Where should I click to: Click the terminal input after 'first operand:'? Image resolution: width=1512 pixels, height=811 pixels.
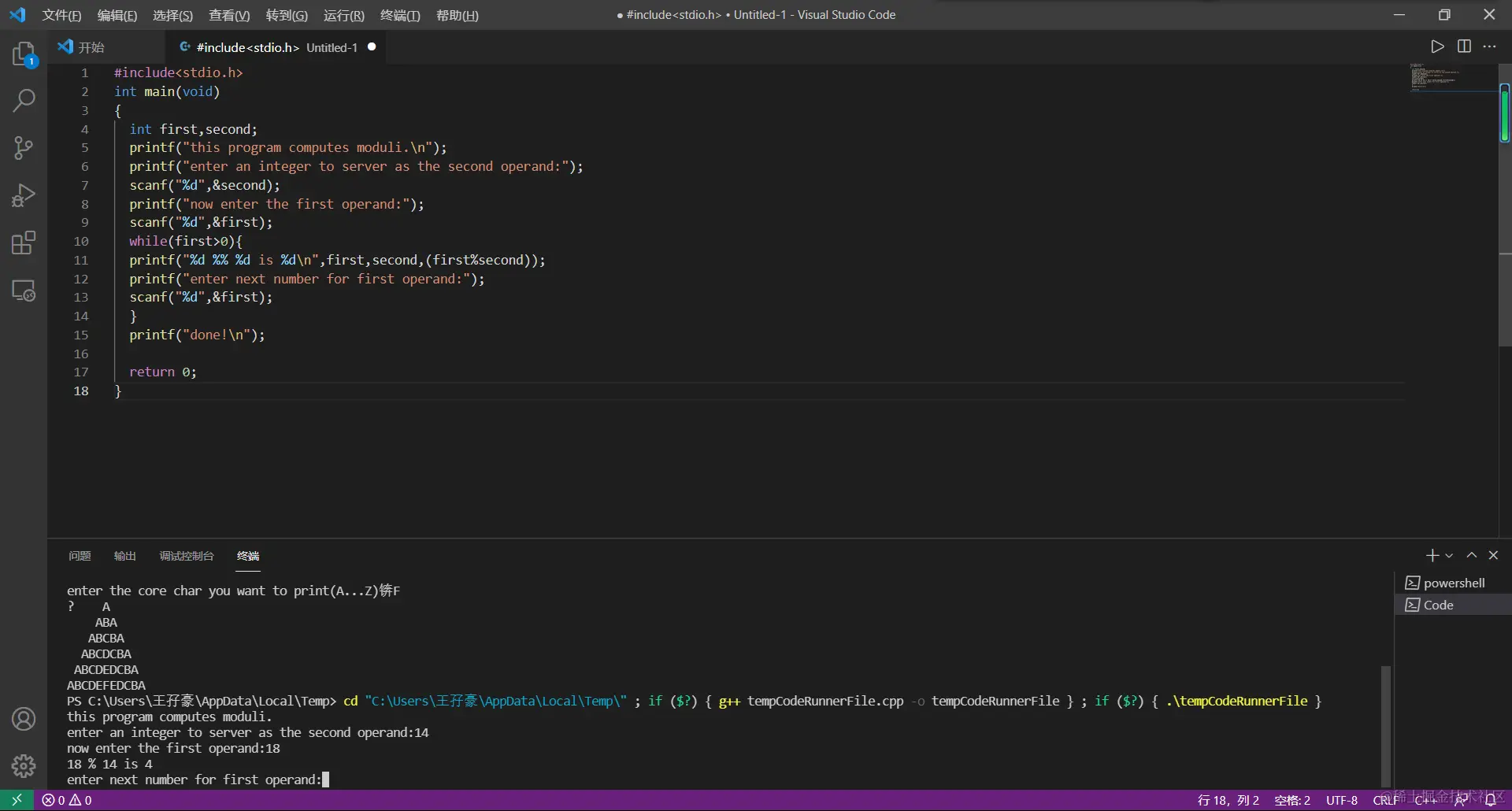coord(326,780)
